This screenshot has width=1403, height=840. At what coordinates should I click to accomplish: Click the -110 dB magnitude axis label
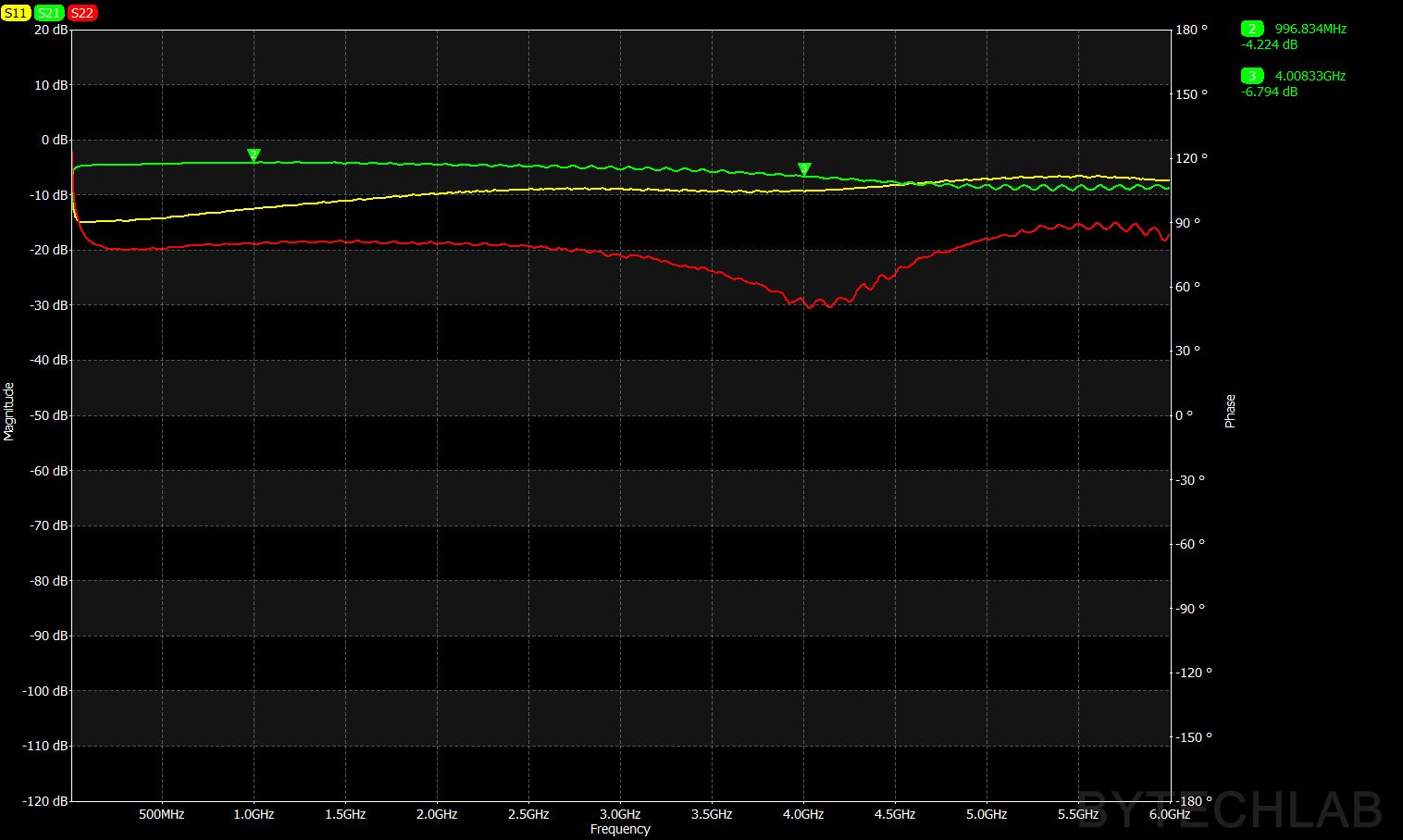[x=45, y=746]
